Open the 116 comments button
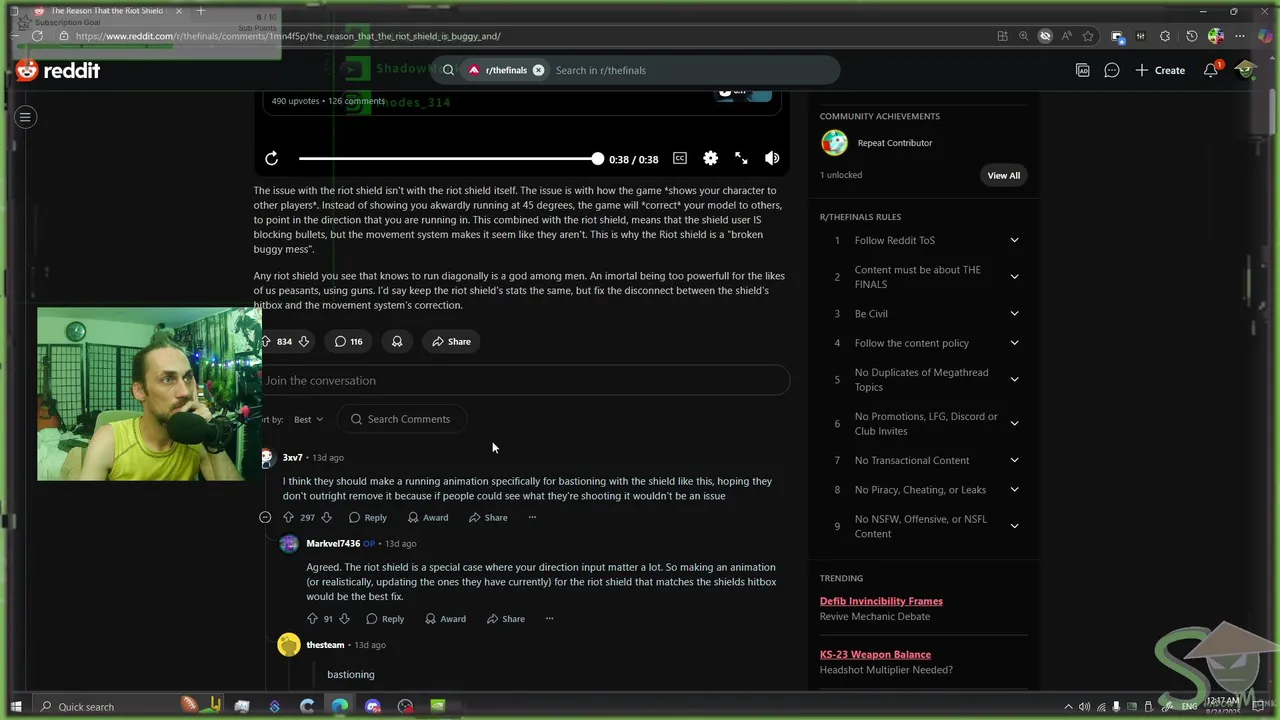This screenshot has width=1280, height=720. [348, 342]
